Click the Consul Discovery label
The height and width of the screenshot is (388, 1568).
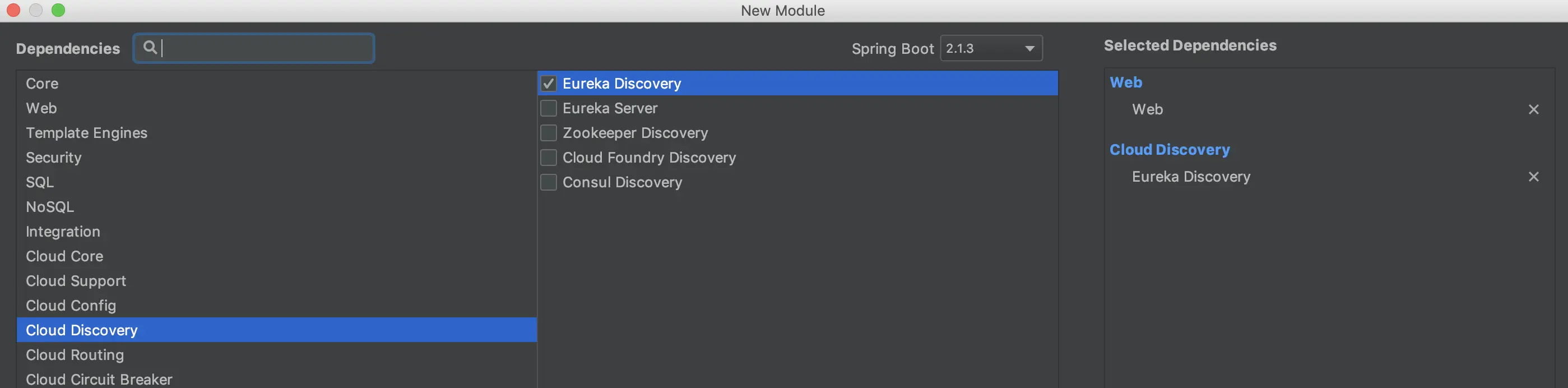coord(622,182)
